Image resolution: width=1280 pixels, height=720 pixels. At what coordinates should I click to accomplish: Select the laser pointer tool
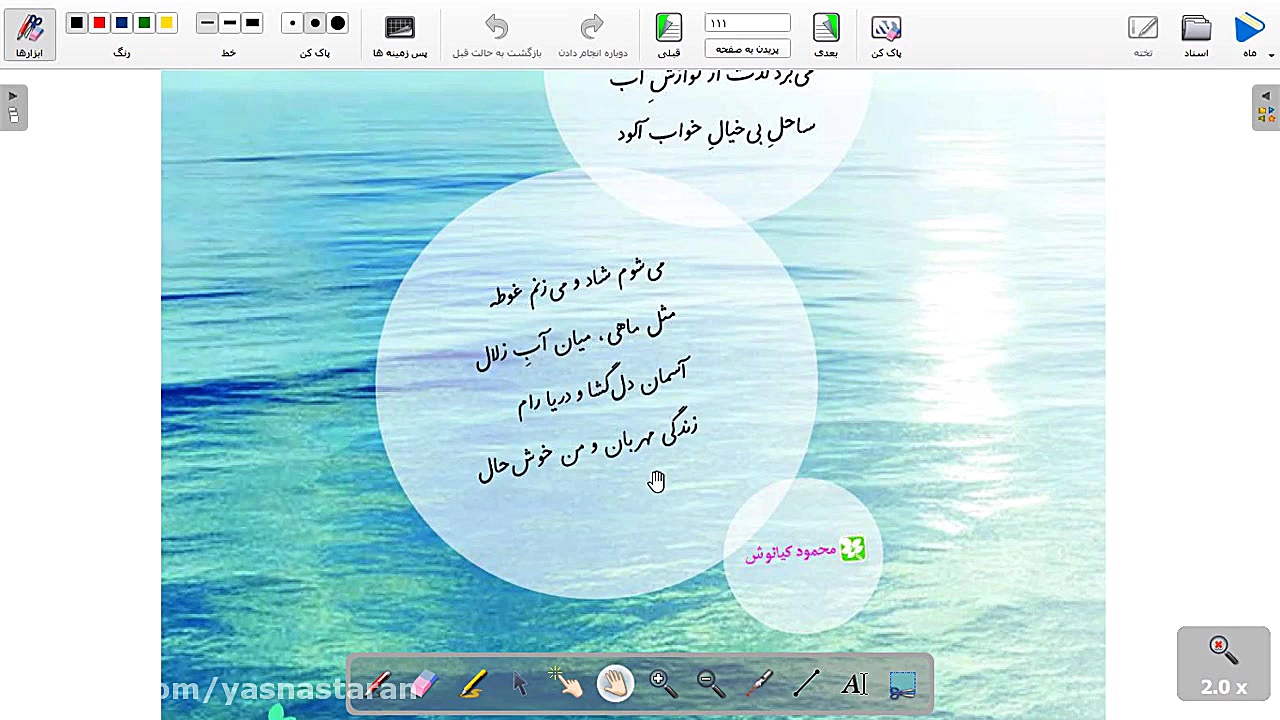[759, 684]
